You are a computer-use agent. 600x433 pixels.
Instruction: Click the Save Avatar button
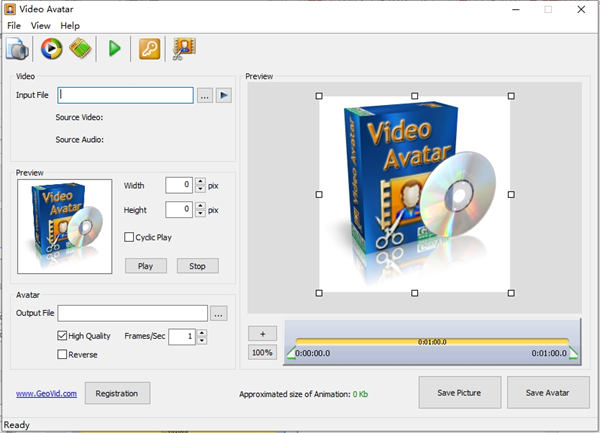(x=548, y=393)
